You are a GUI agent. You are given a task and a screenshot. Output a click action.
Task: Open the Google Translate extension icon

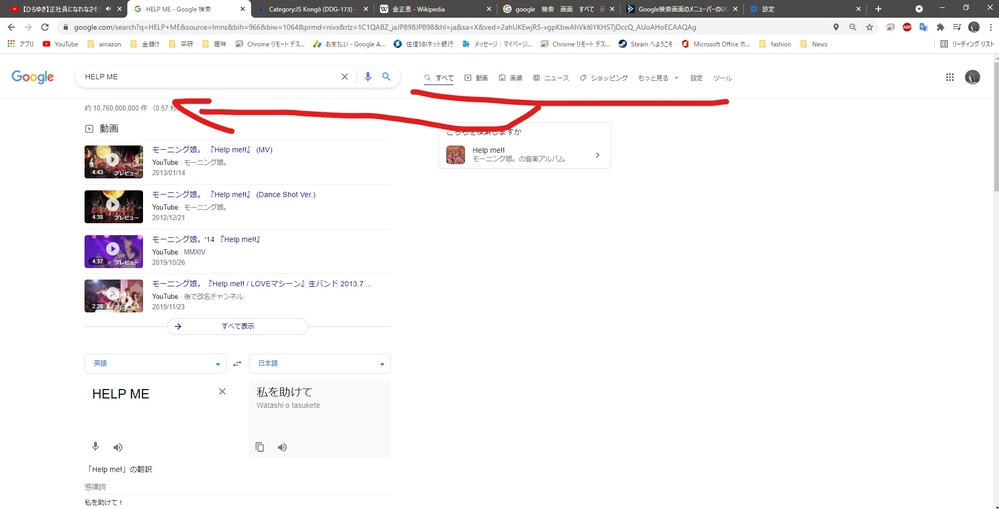coord(923,27)
